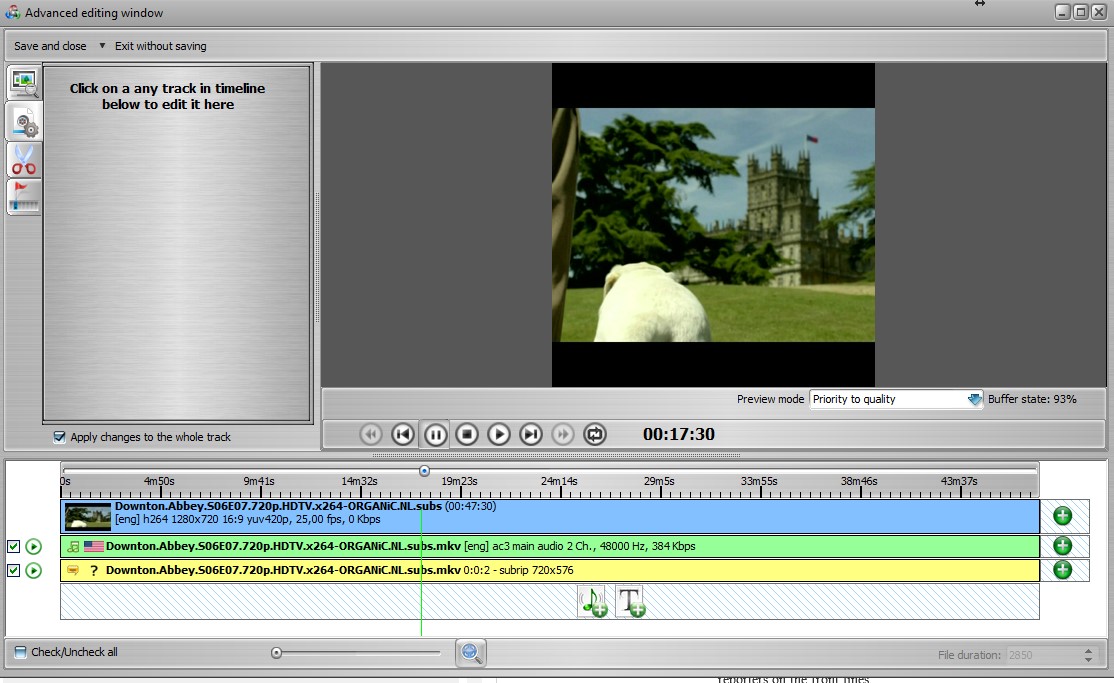Click the 00:17:30 time display
Viewport: 1114px width, 683px height.
coord(678,434)
